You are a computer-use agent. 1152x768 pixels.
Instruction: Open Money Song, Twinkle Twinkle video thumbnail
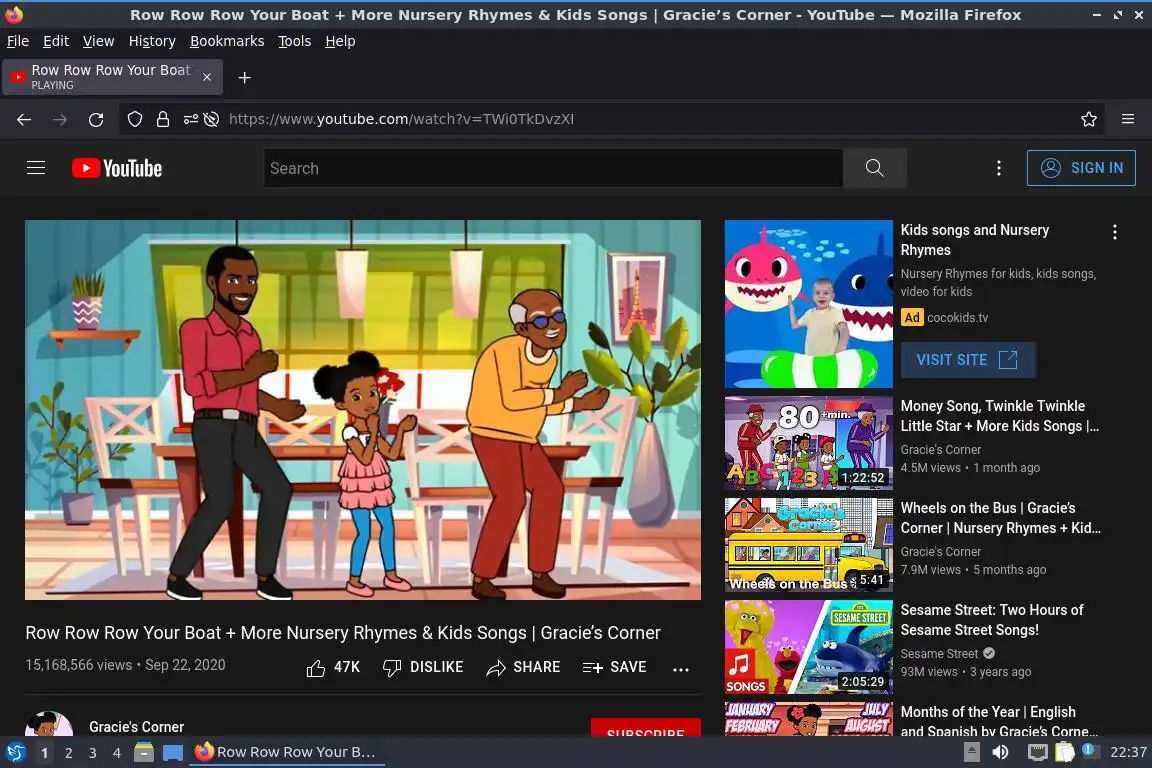[808, 443]
